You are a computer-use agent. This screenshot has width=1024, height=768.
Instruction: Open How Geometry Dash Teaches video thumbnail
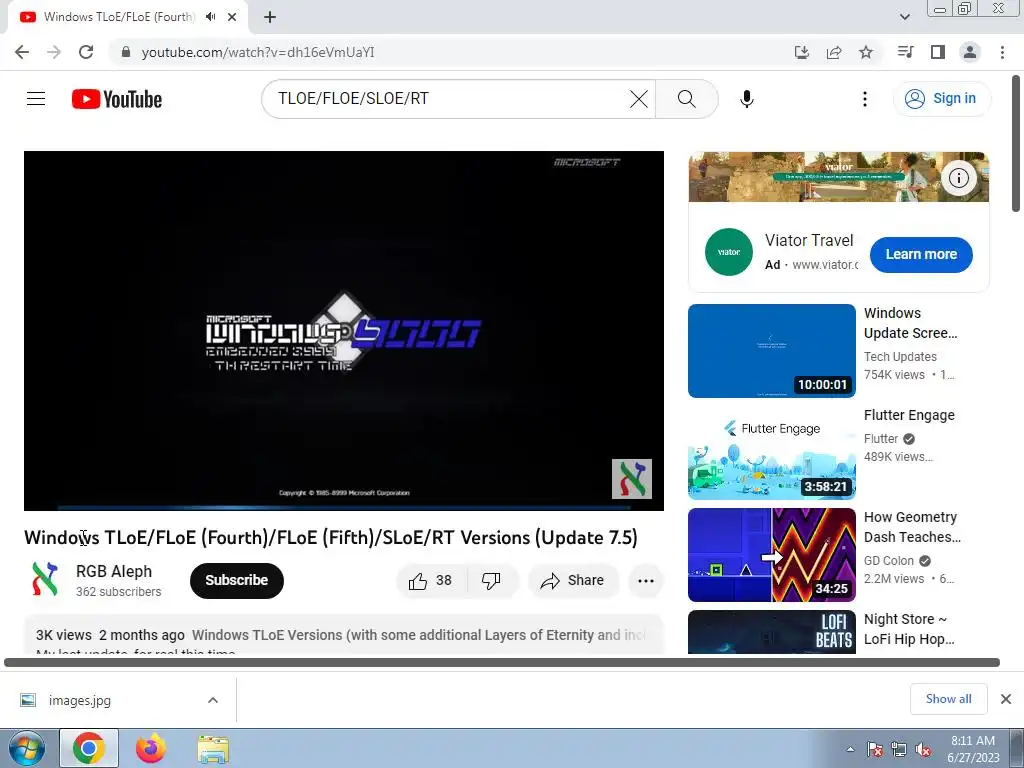(771, 555)
